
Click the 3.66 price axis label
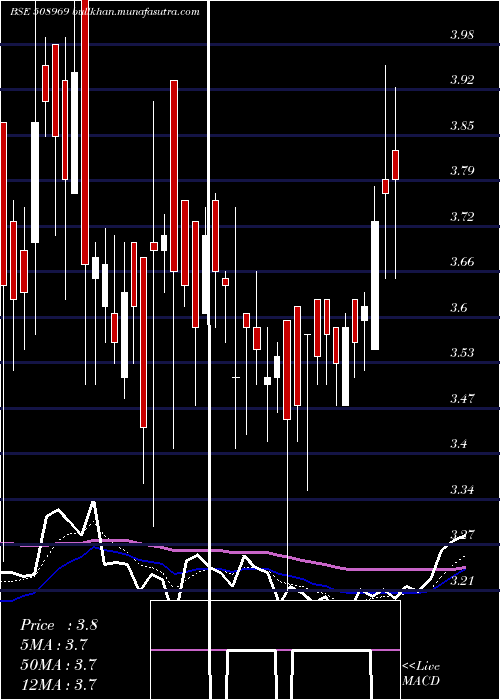point(462,262)
